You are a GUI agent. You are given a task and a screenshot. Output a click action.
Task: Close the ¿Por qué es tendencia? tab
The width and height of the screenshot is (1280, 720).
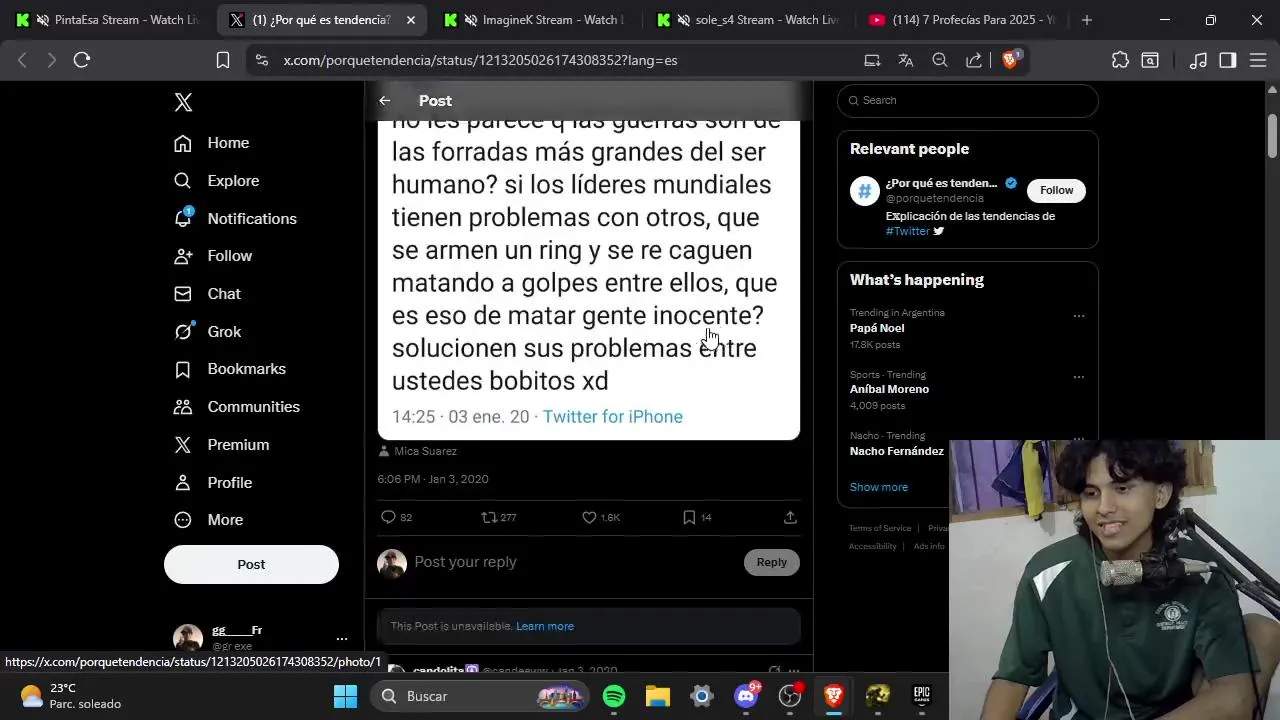tap(411, 20)
